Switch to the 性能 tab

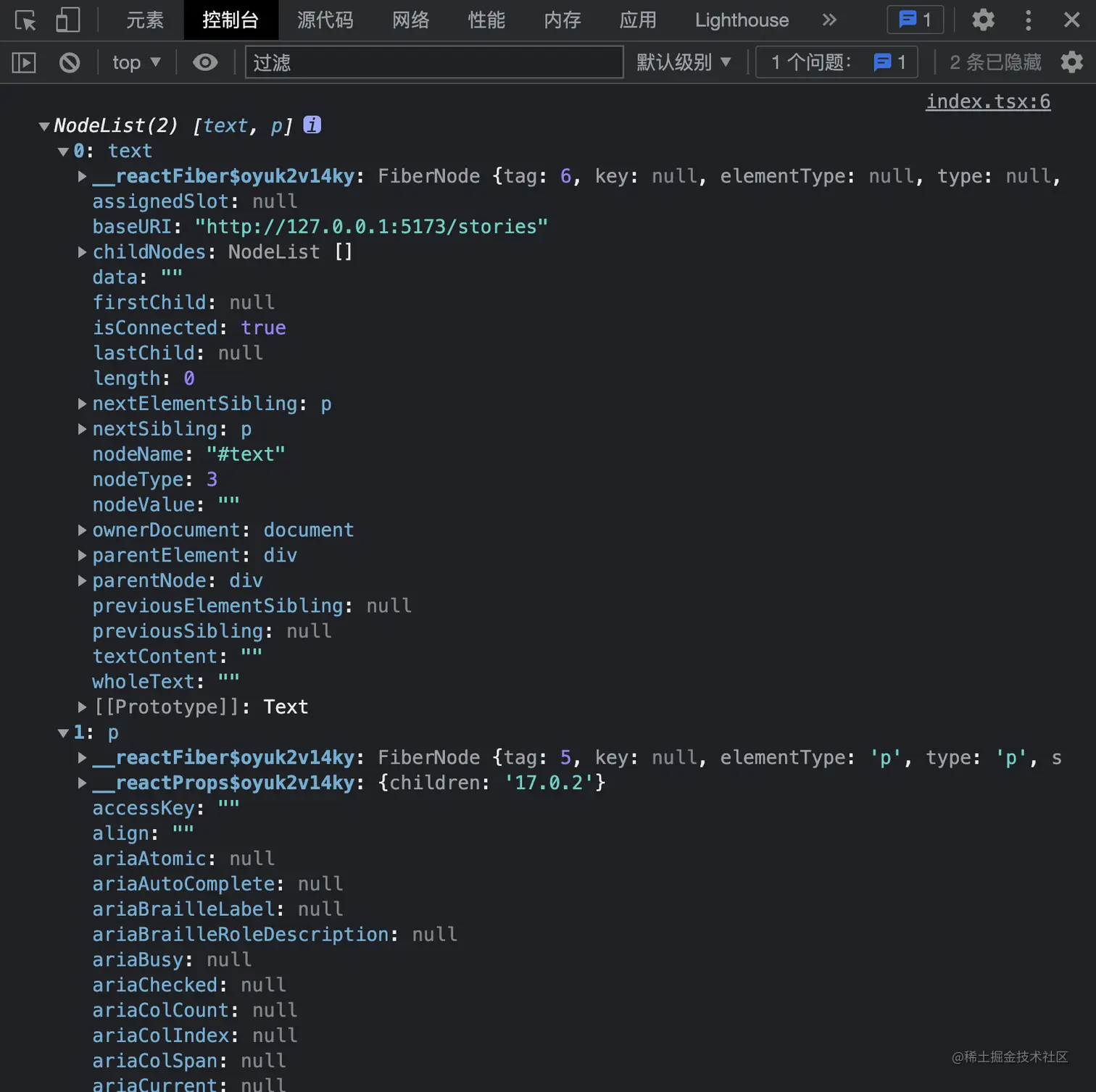click(x=486, y=20)
